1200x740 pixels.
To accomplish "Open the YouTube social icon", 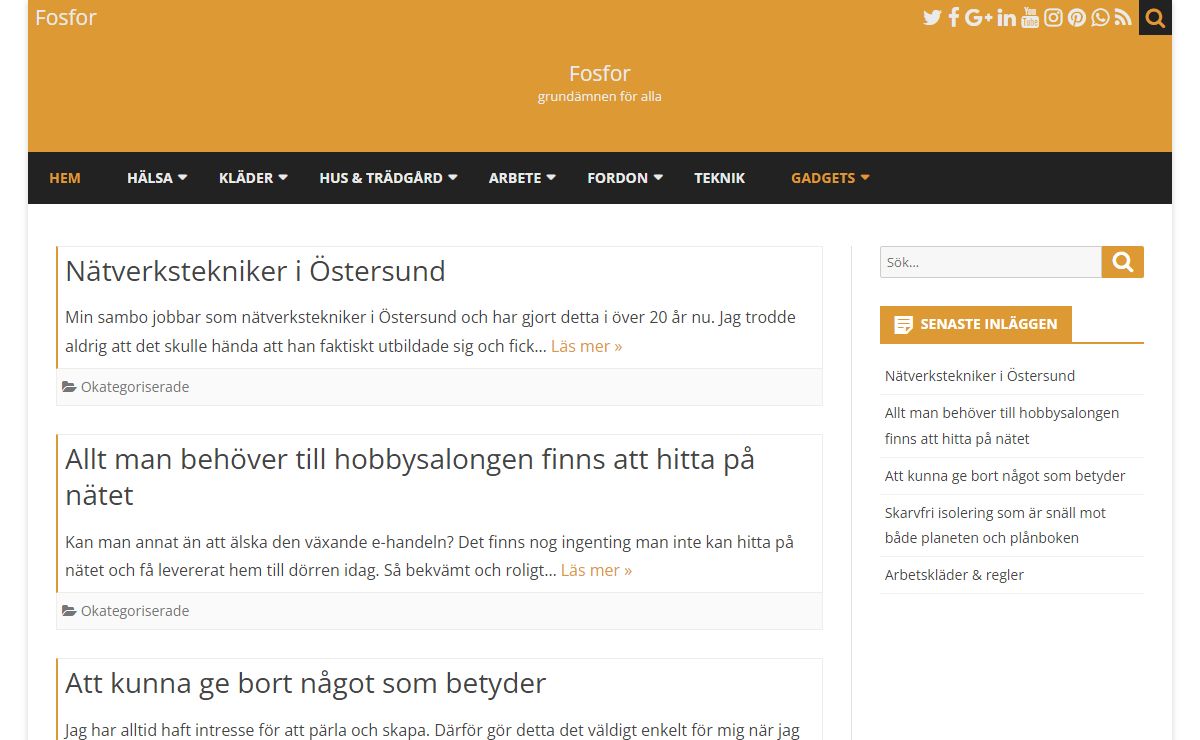I will (x=1030, y=17).
